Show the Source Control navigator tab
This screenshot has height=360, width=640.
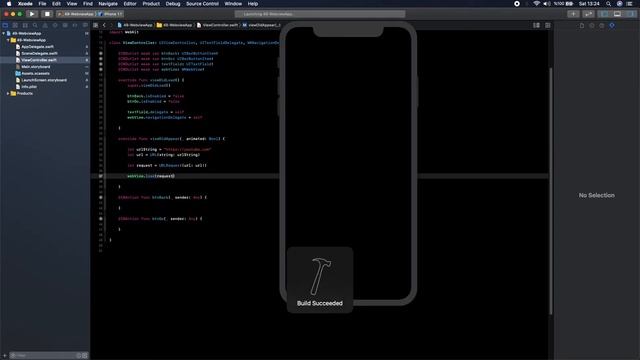tap(15, 25)
